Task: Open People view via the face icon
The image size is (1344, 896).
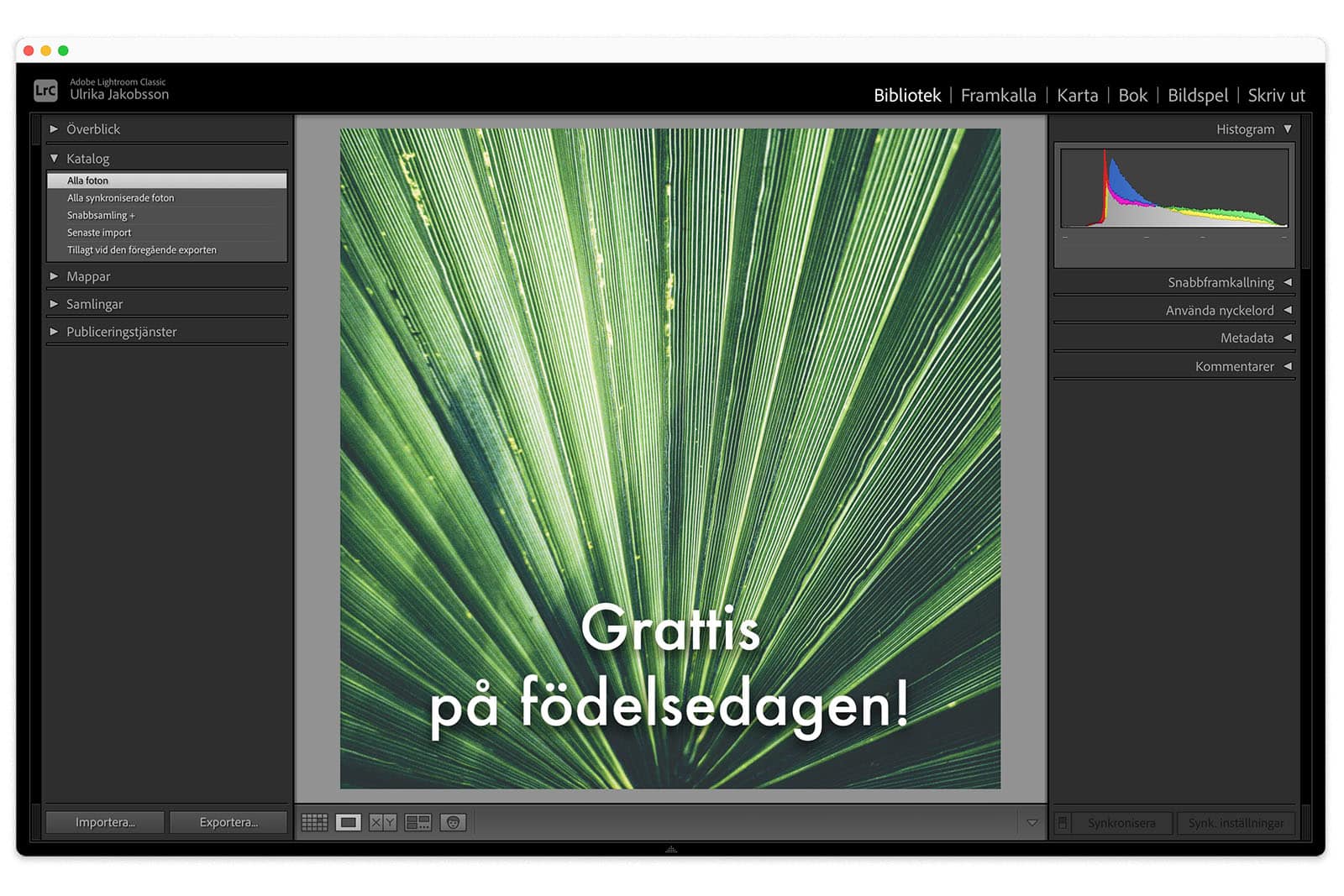Action: pos(454,822)
